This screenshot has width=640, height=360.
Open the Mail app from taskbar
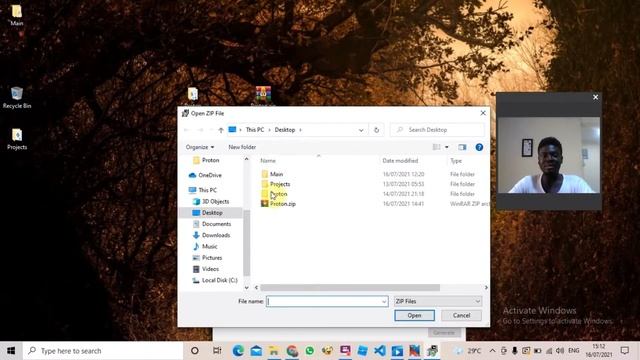256,351
